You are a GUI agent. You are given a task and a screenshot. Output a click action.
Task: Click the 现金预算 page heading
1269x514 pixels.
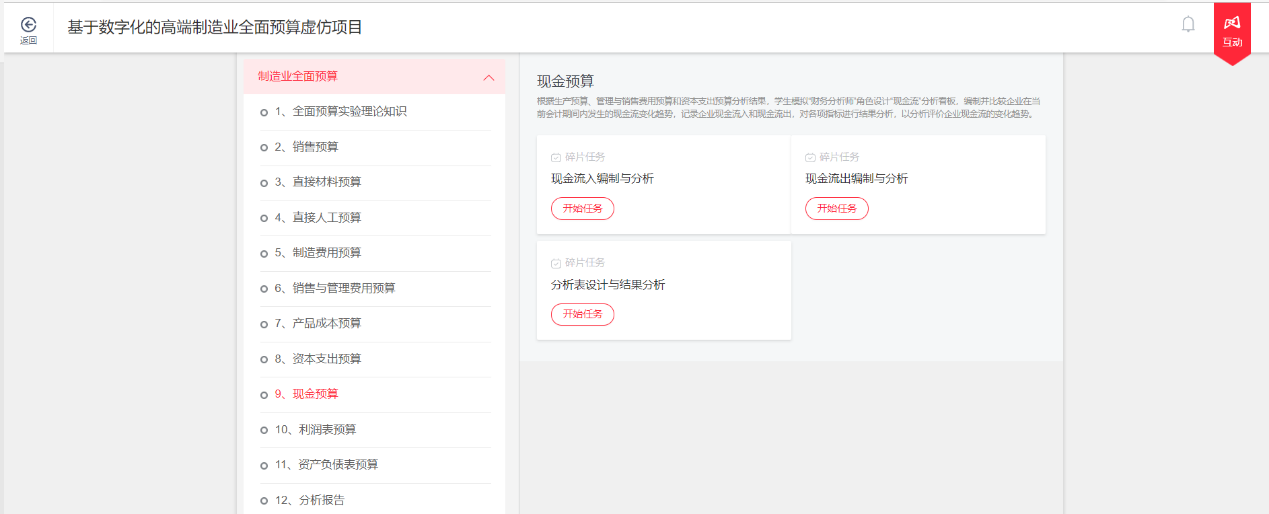click(x=566, y=82)
